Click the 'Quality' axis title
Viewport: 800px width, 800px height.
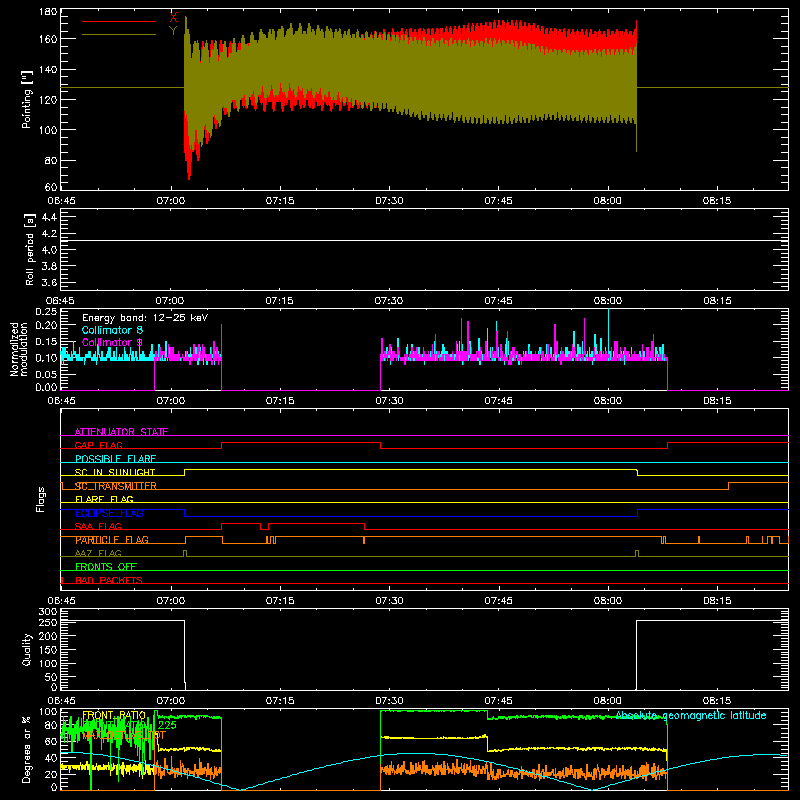click(27, 649)
